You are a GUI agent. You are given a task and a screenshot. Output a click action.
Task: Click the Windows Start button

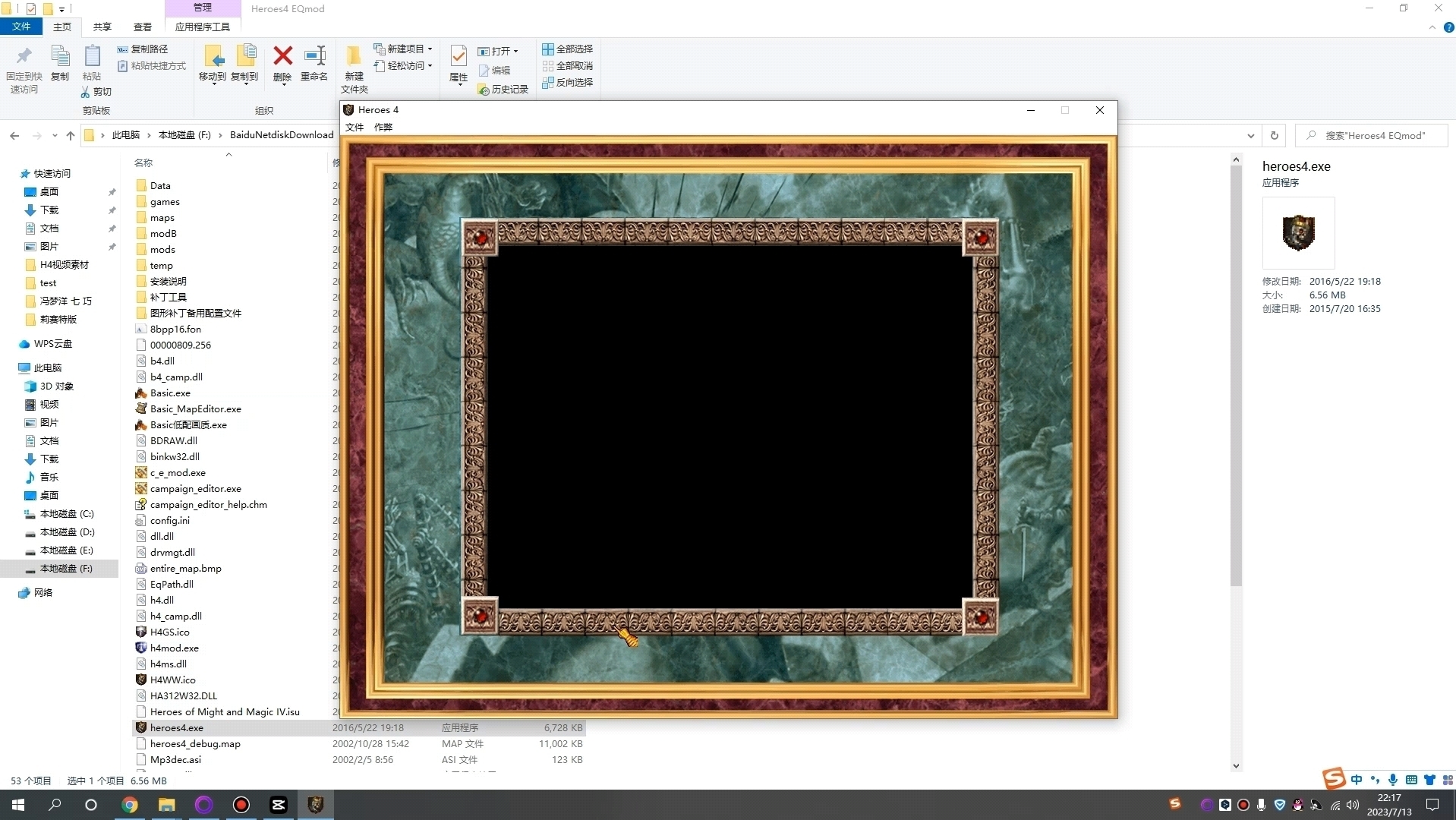coord(18,805)
